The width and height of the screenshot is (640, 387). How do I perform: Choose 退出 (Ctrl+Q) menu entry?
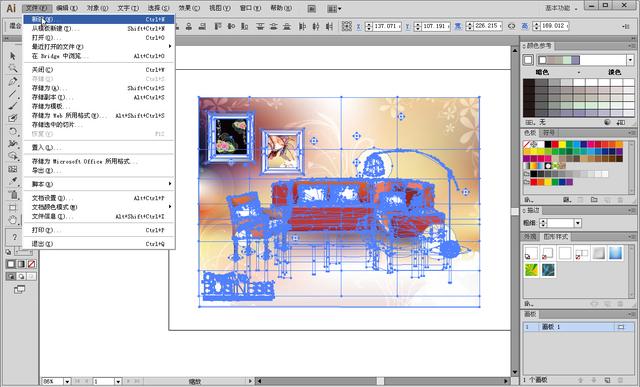click(99, 244)
